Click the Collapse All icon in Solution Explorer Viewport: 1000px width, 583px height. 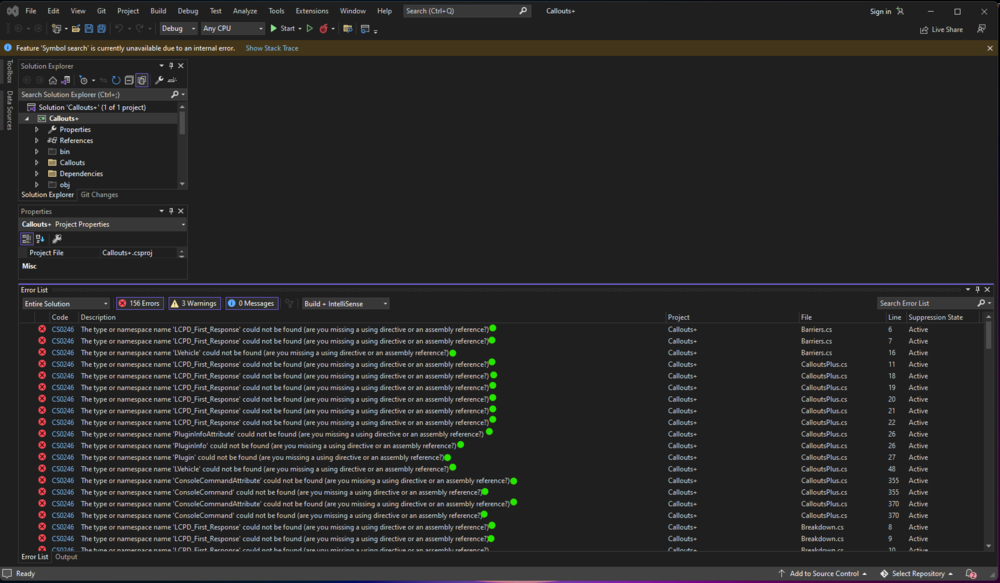[129, 79]
